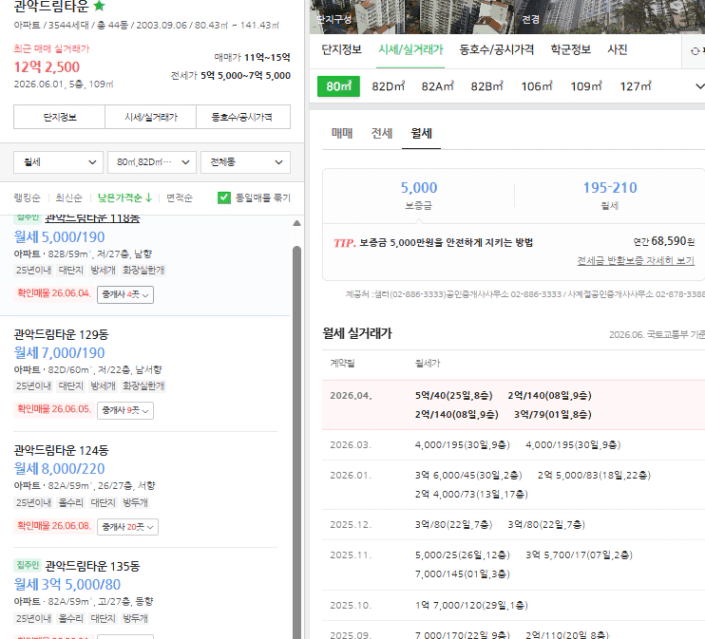This screenshot has width=705, height=639.
Task: Expand 중개사 4곳 agent list
Action: (x=125, y=295)
